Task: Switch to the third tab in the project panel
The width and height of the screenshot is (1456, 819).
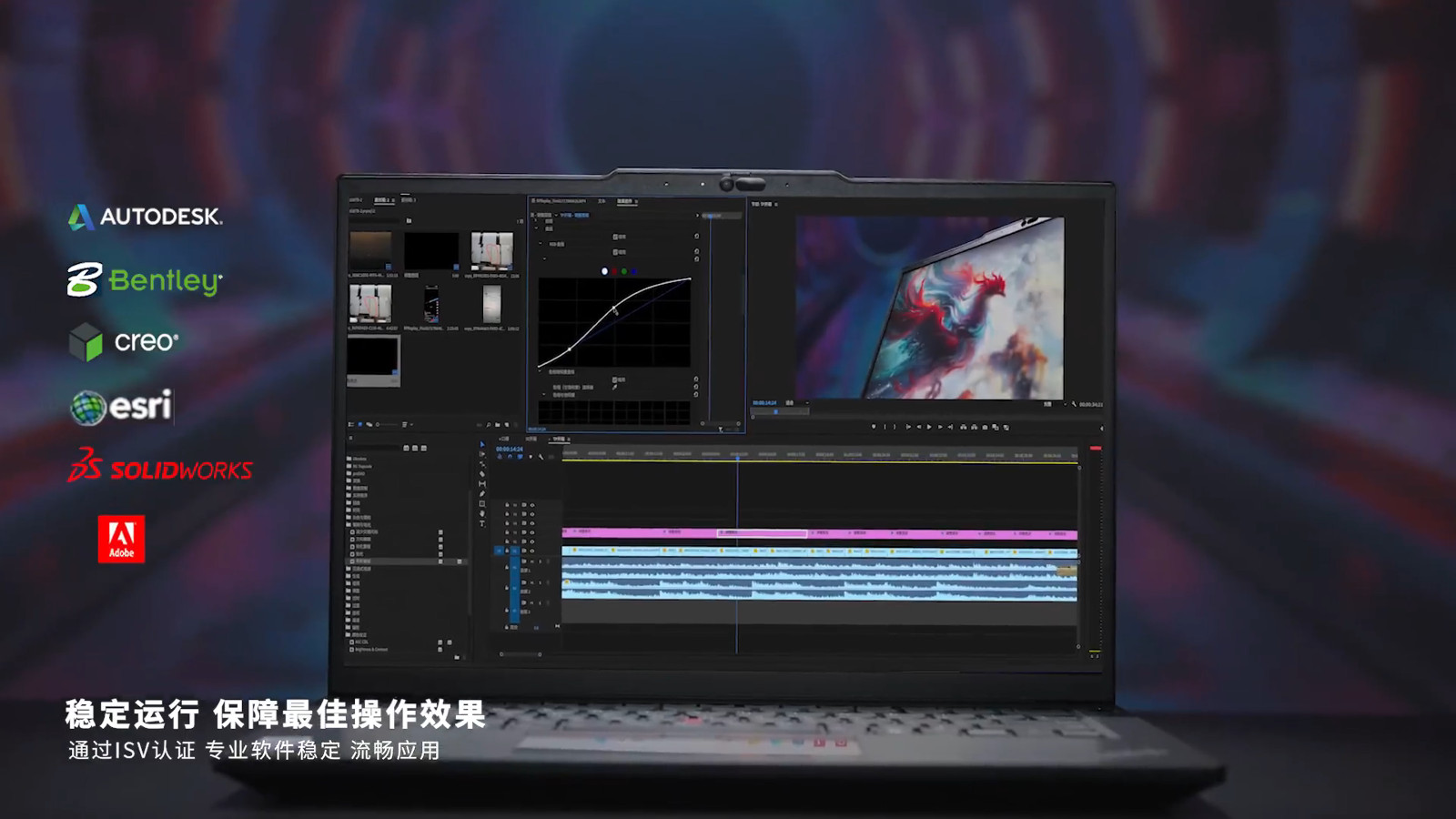Action: click(x=409, y=200)
